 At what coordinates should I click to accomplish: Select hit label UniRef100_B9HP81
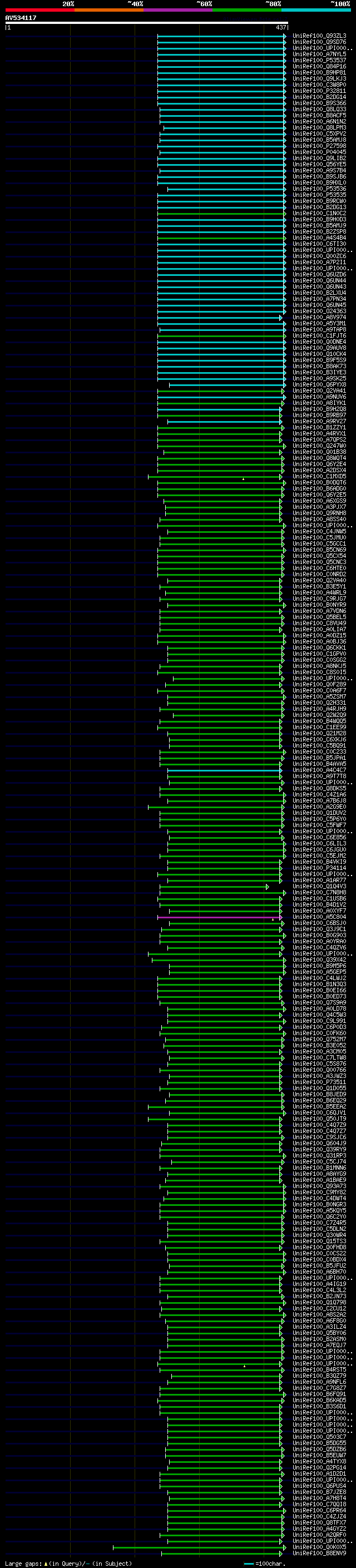click(x=319, y=72)
